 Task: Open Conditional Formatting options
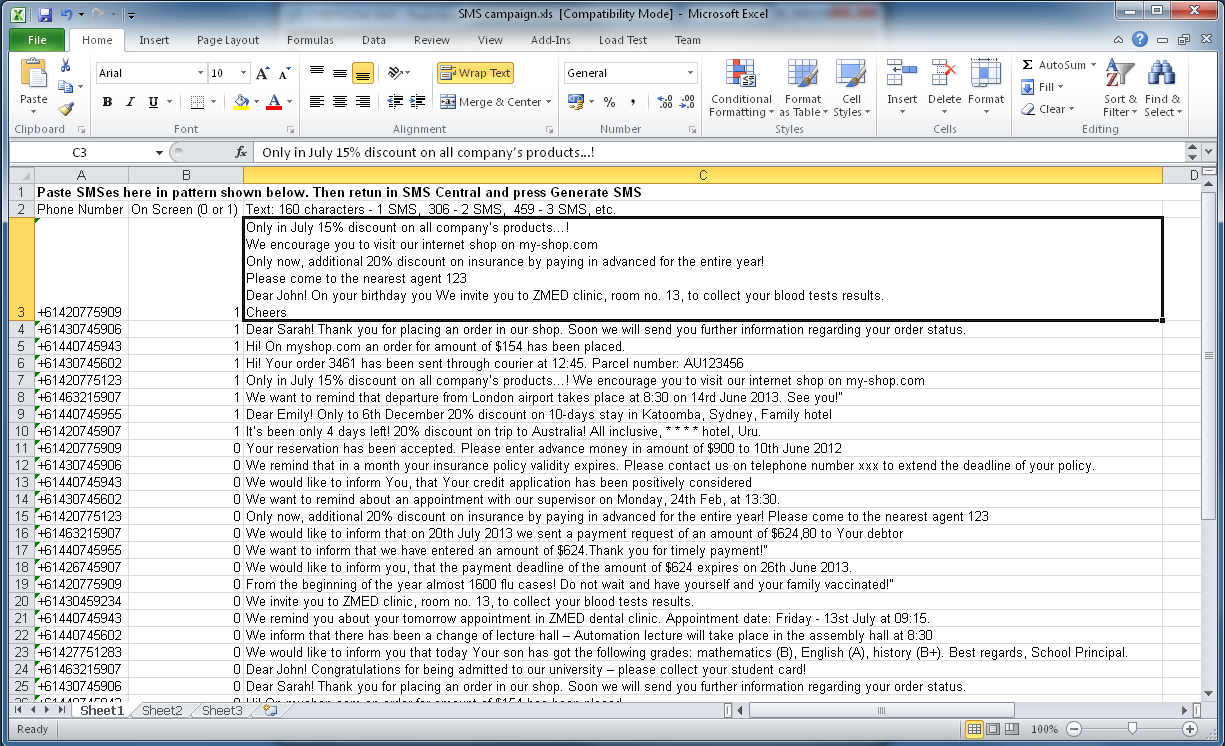pyautogui.click(x=741, y=89)
